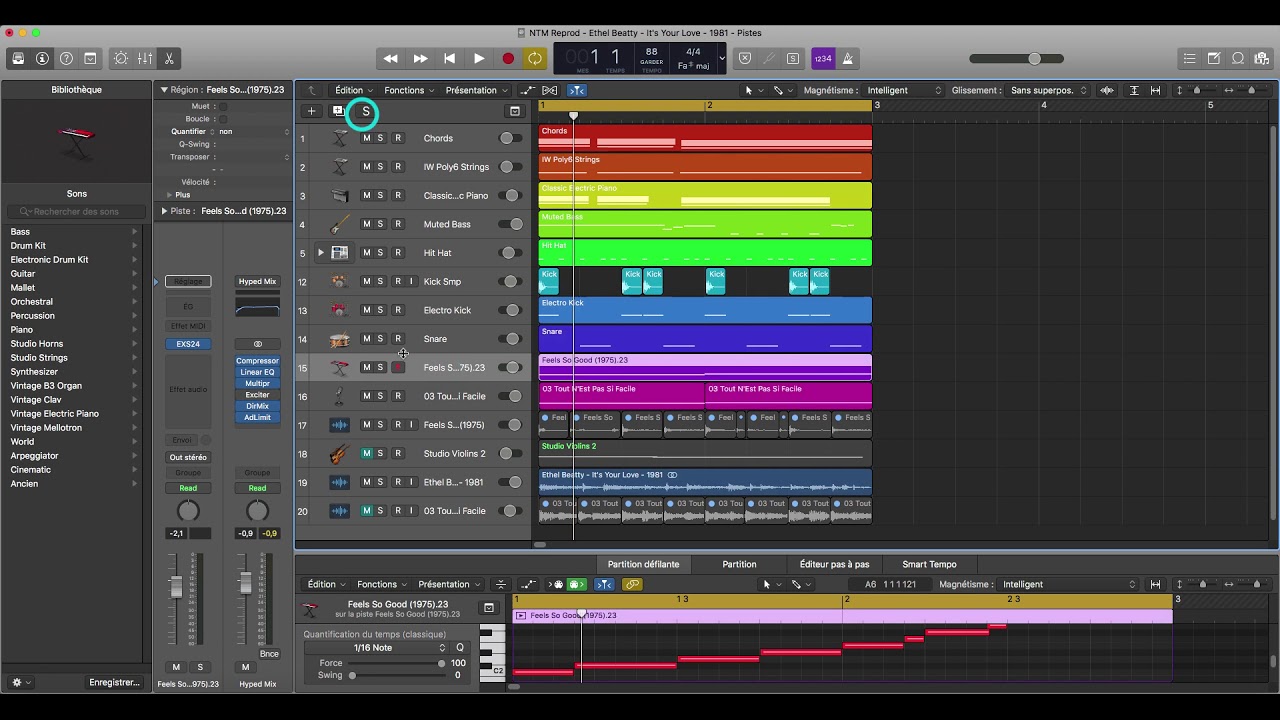Open the Note Pad icon
This screenshot has height=720, width=1280.
coord(1214,59)
